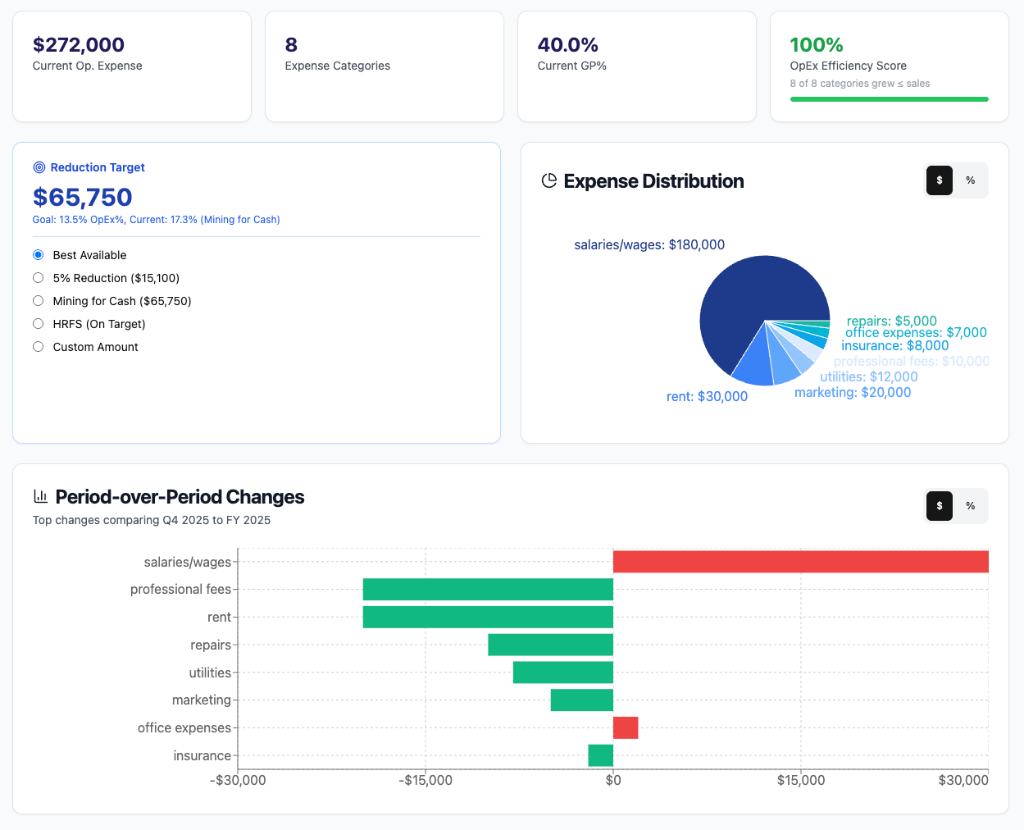Click the red office expenses bar

(626, 727)
